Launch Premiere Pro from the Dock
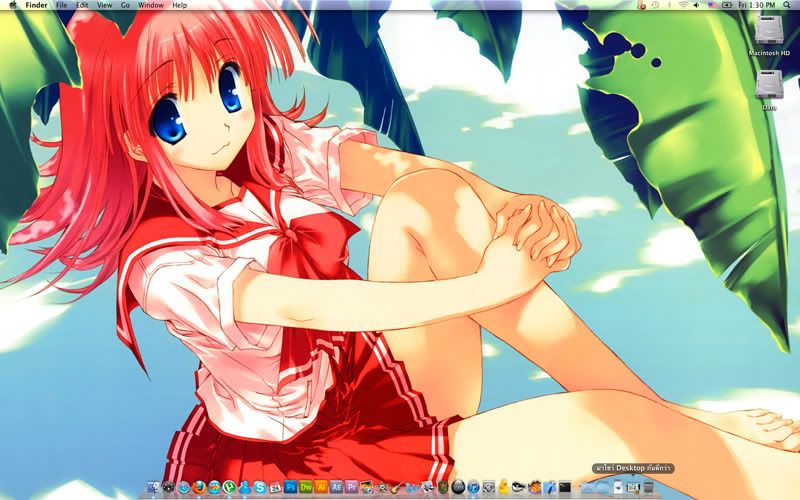 (x=352, y=488)
